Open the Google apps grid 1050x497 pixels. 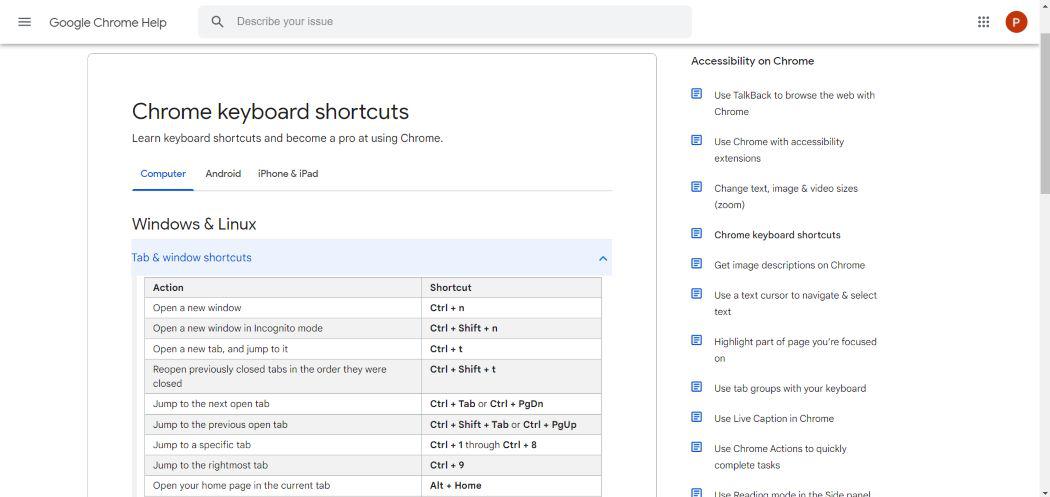pos(983,22)
